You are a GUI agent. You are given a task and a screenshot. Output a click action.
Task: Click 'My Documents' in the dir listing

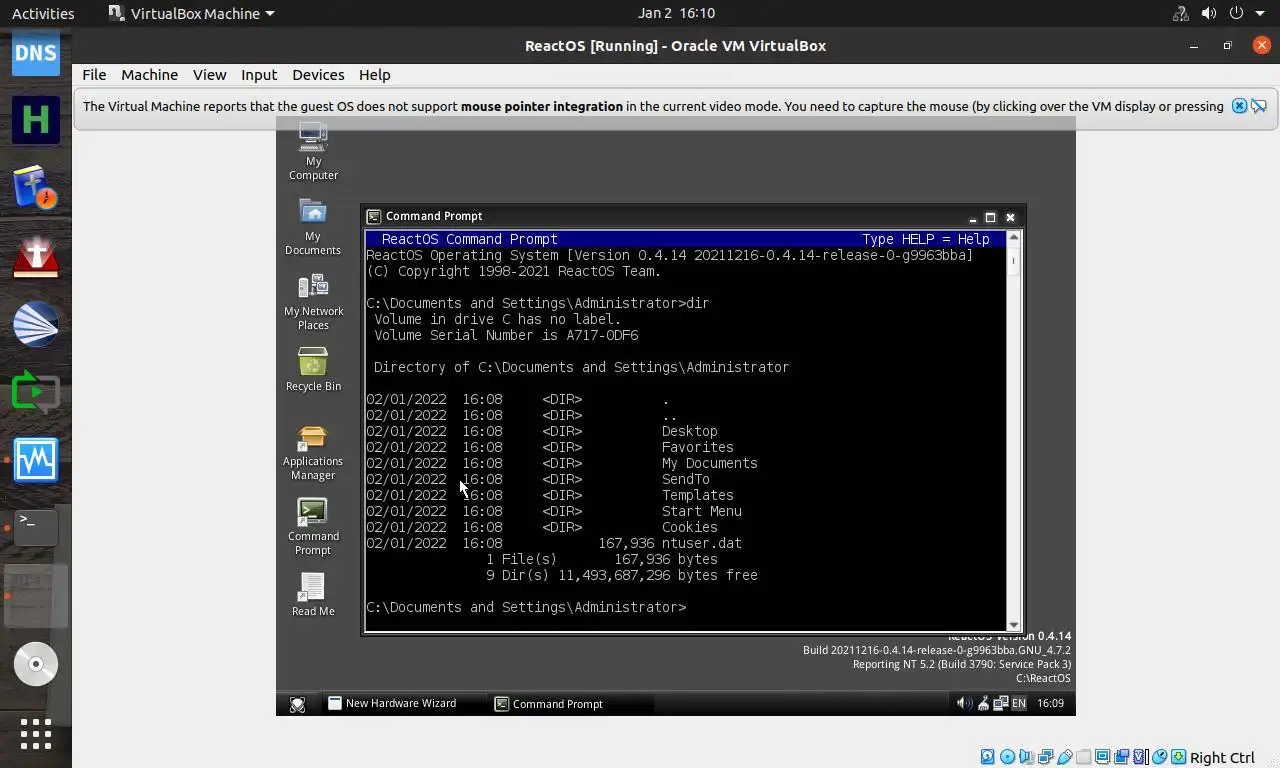[x=710, y=464]
